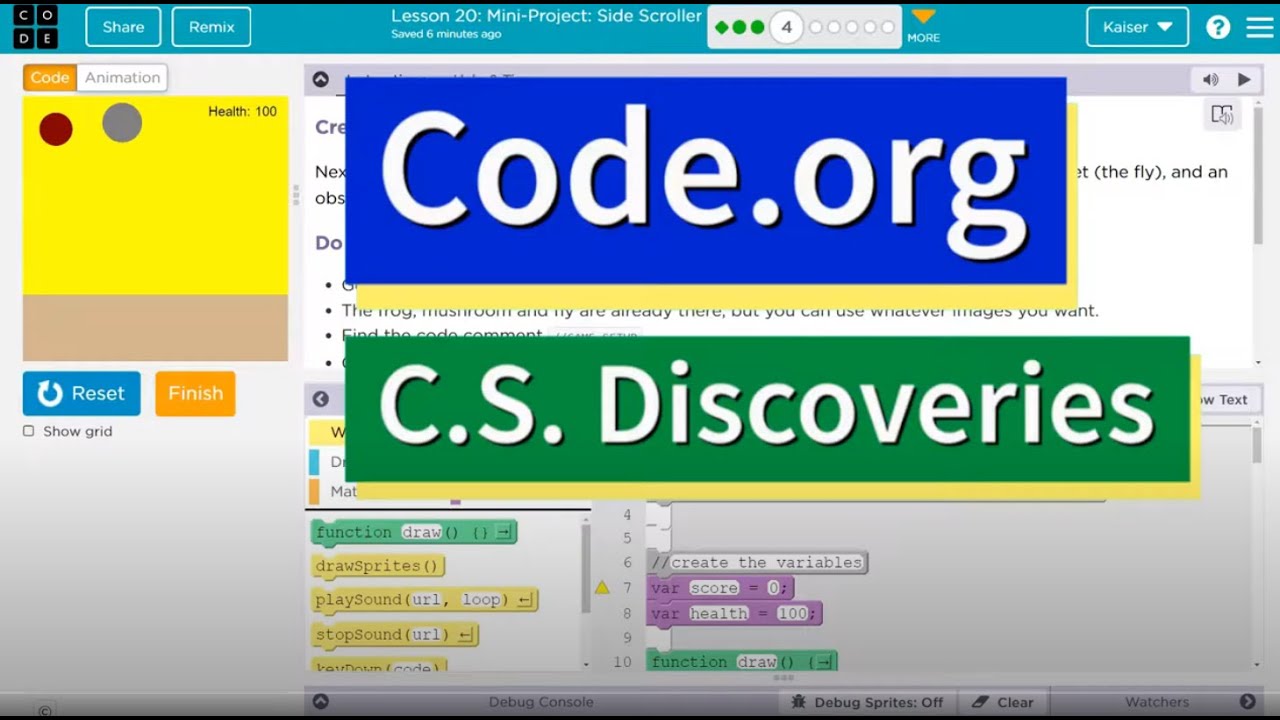Click the Reset button
The height and width of the screenshot is (720, 1280).
point(82,394)
